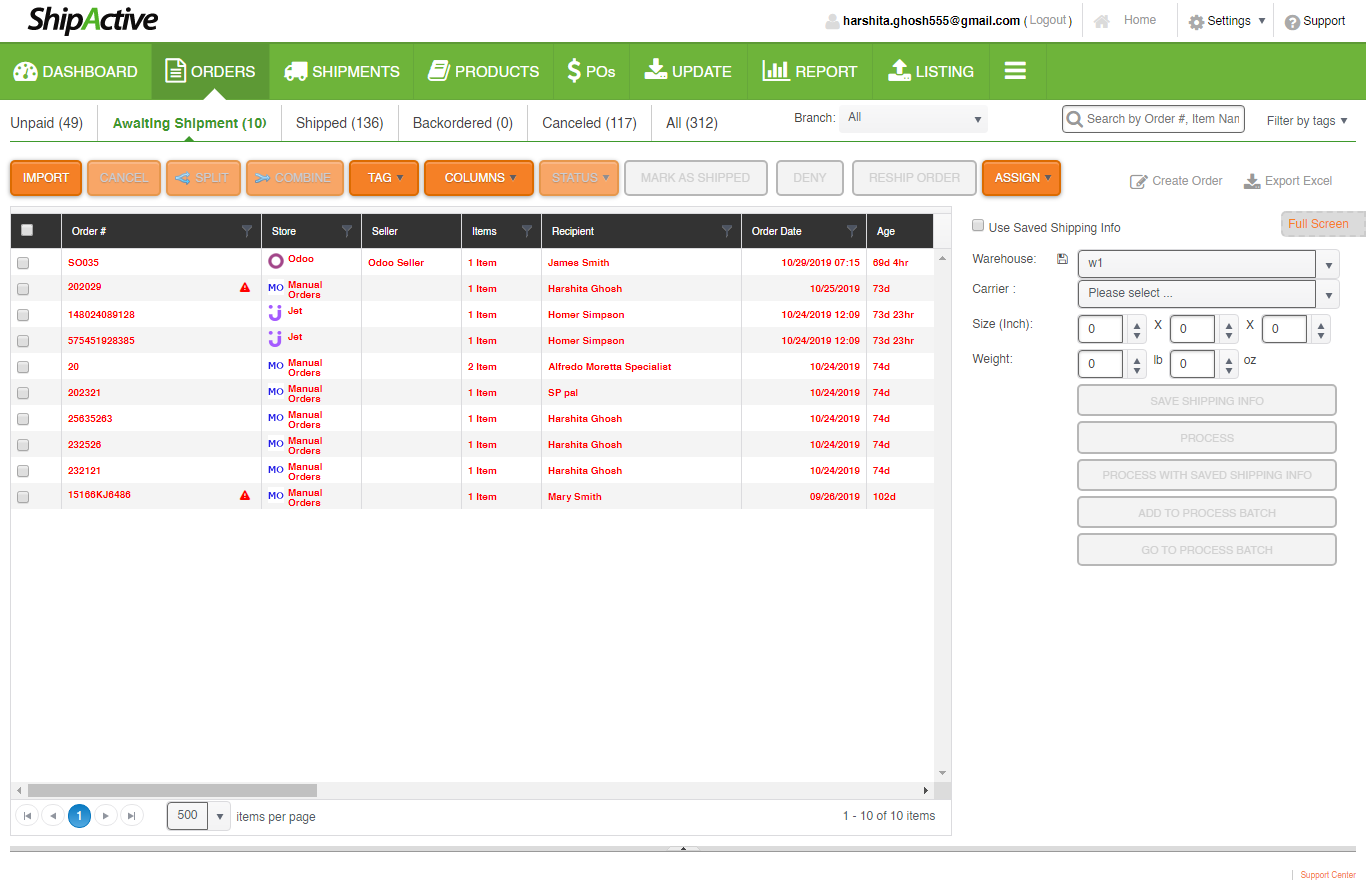Image resolution: width=1367 pixels, height=892 pixels.
Task: Click the horizontal scrollbar under the orders grid
Action: [172, 790]
